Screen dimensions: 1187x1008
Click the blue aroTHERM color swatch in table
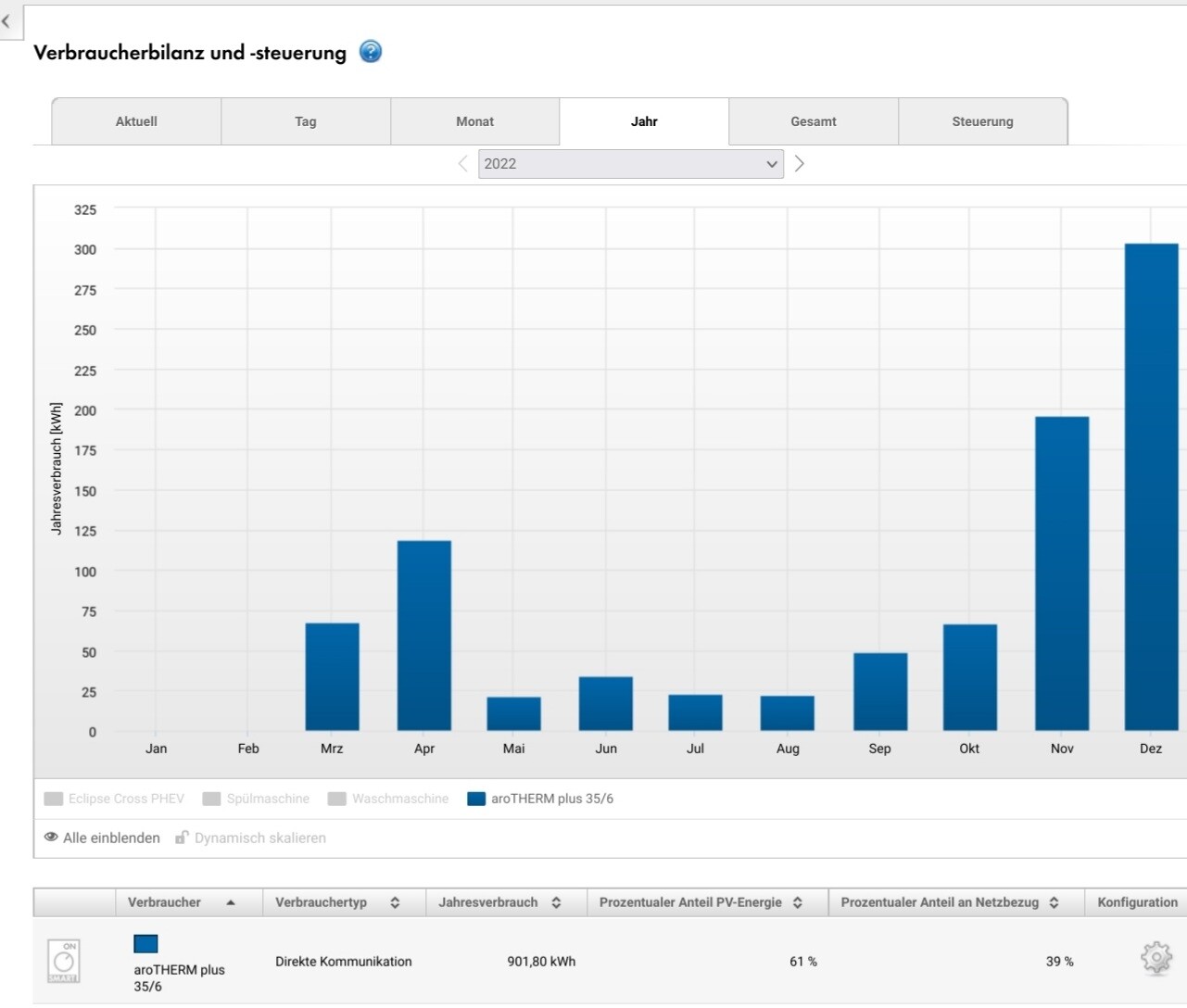(145, 943)
